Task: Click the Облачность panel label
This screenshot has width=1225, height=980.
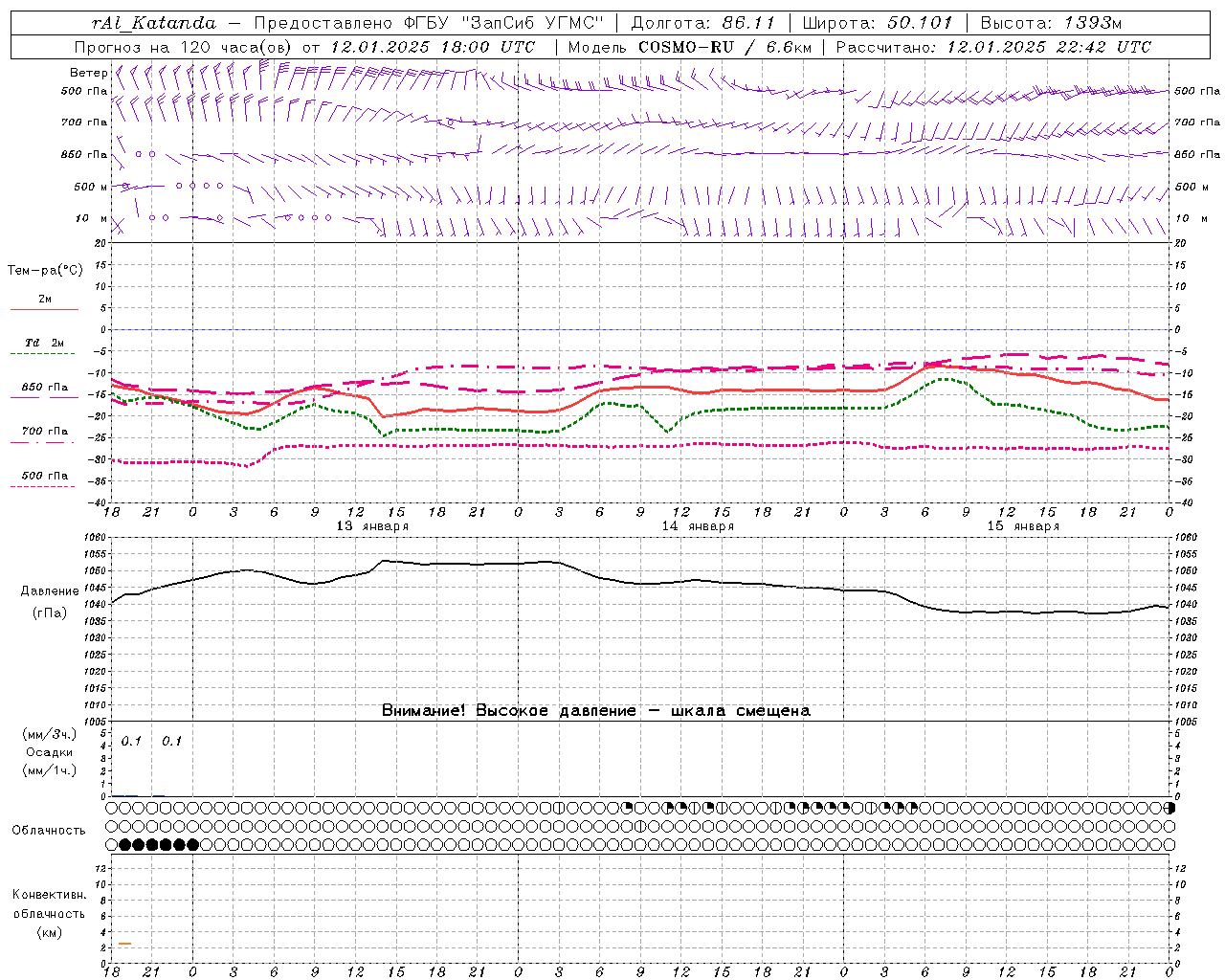Action: tap(49, 831)
